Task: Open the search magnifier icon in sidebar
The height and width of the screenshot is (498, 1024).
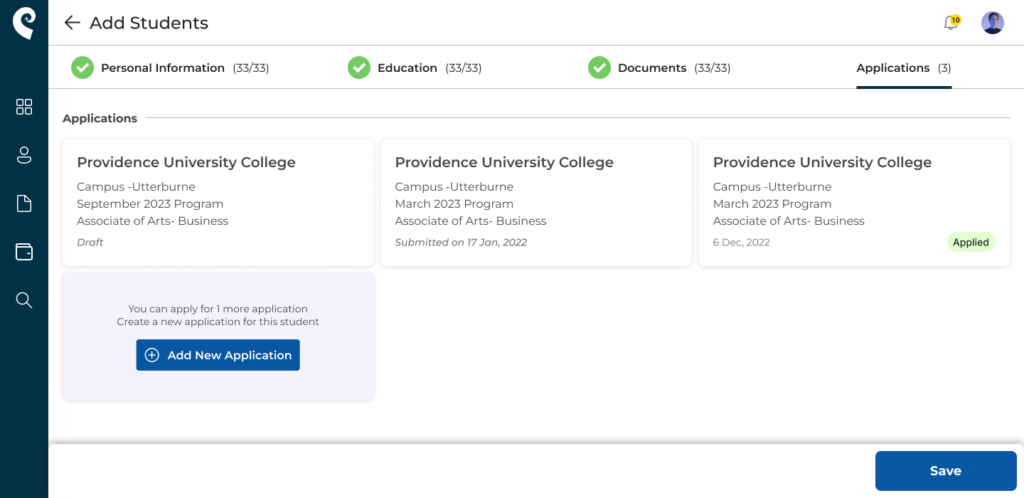Action: coord(24,300)
